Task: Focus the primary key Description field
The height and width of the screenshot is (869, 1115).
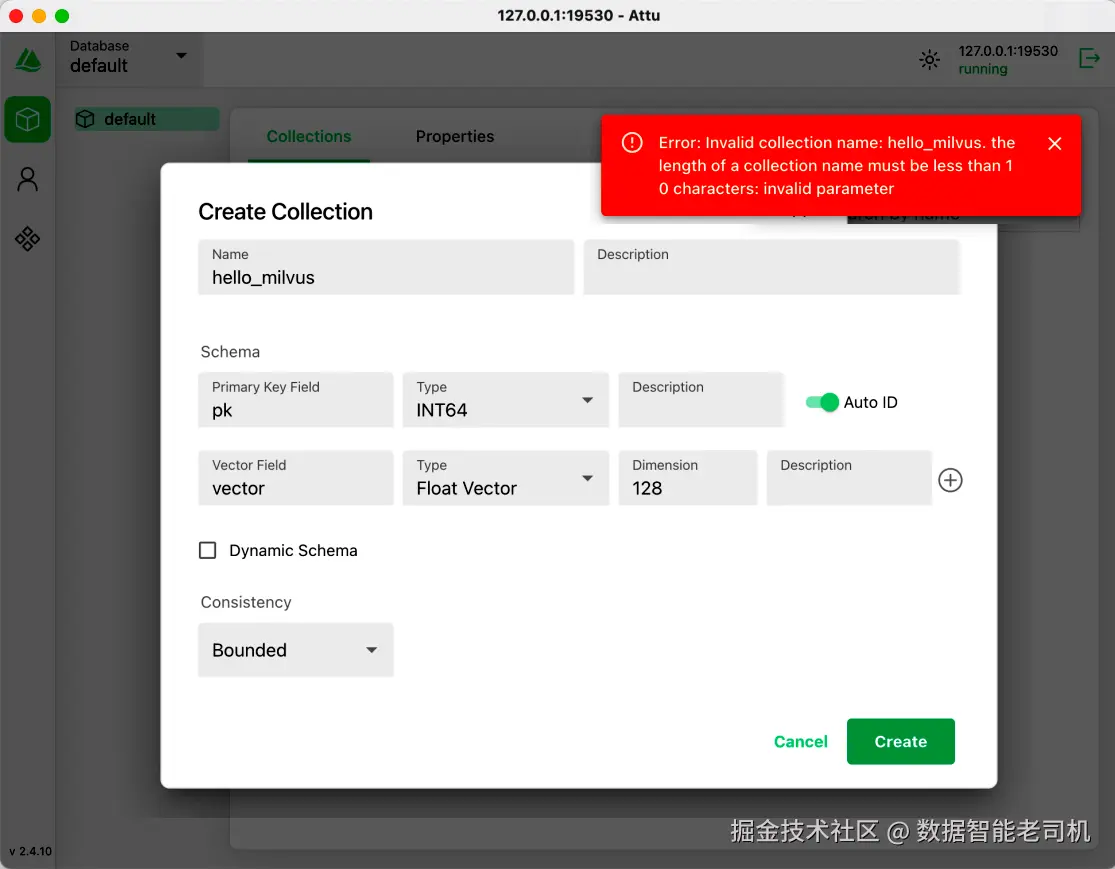Action: [700, 400]
